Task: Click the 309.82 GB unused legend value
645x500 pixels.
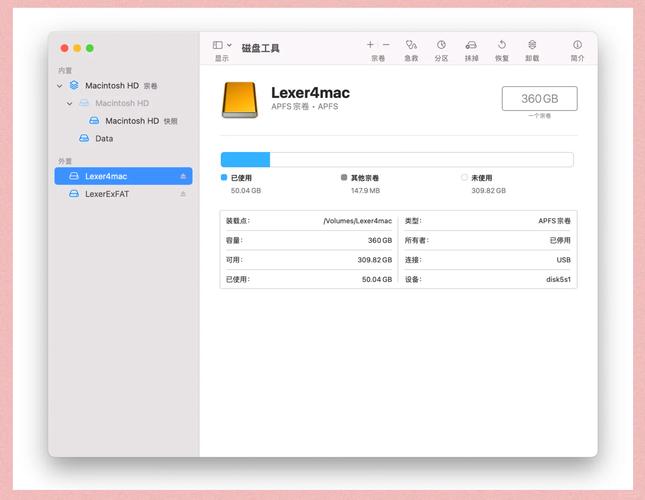Action: (x=488, y=190)
